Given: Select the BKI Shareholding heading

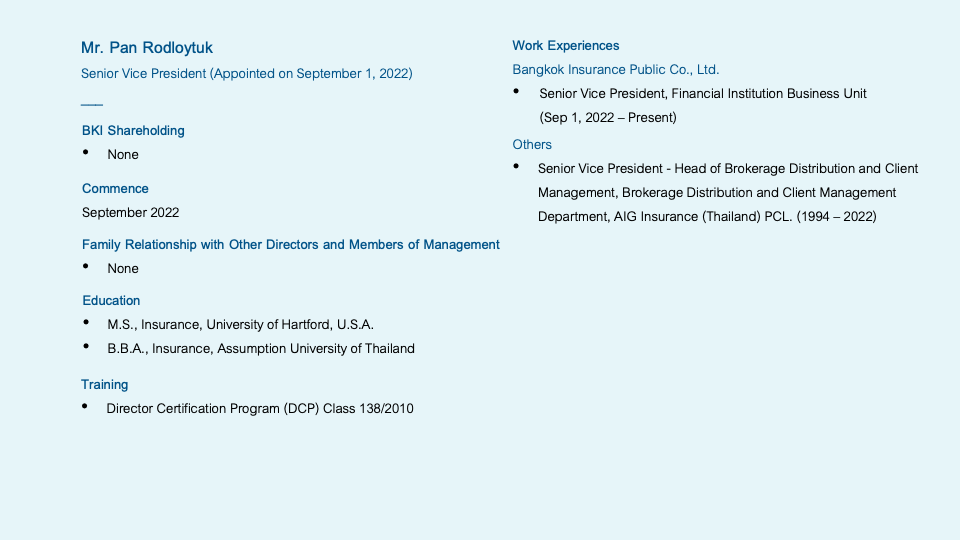Looking at the screenshot, I should pyautogui.click(x=133, y=130).
